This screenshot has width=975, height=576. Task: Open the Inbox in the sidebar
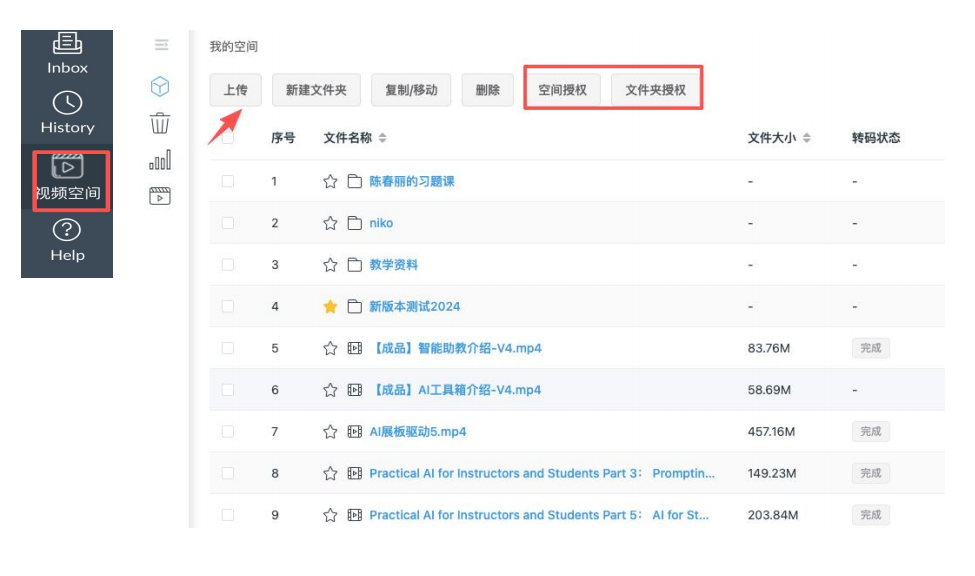tap(67, 53)
